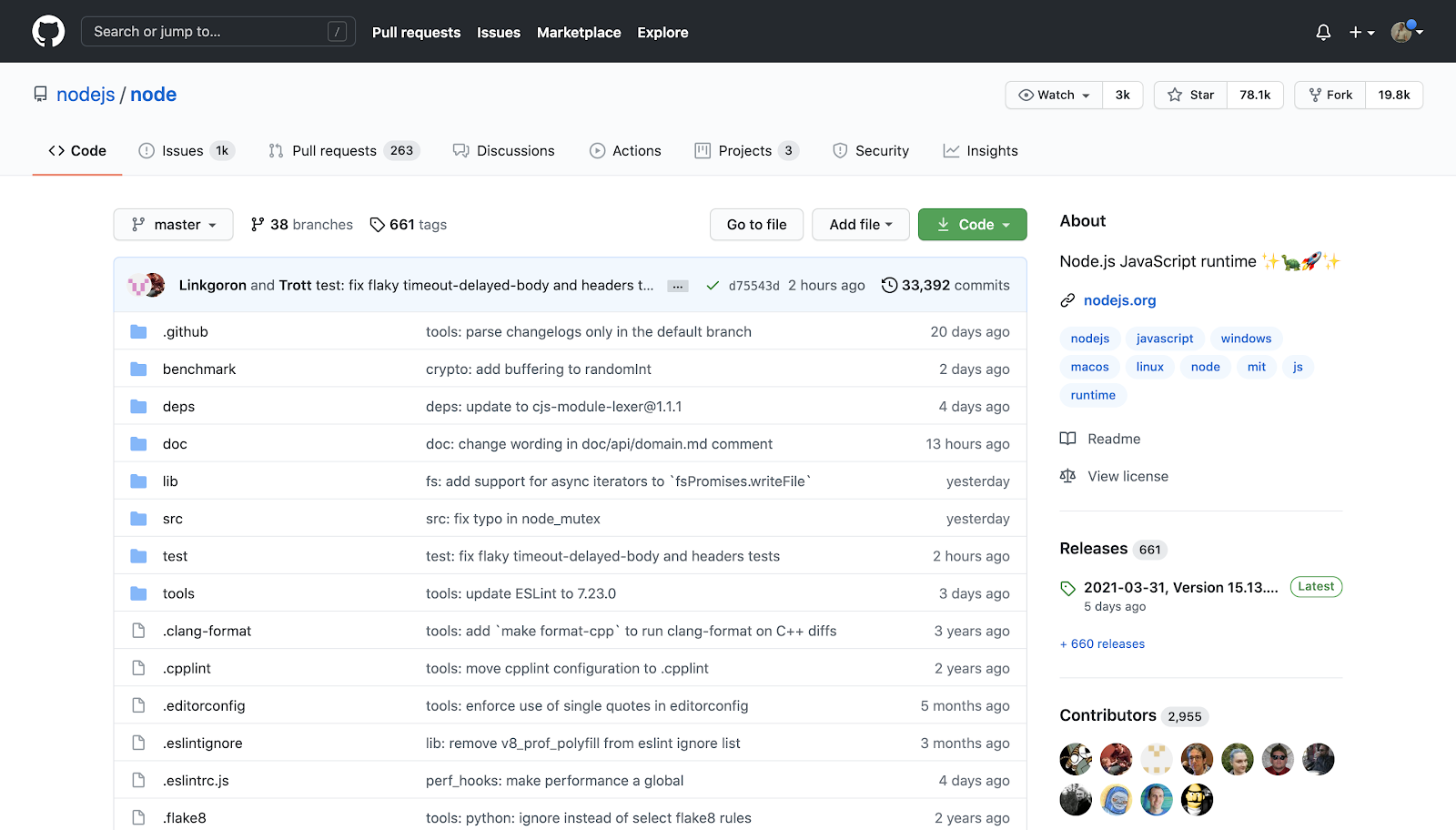View license via the scales icon
This screenshot has width=1456, height=830.
point(1067,475)
